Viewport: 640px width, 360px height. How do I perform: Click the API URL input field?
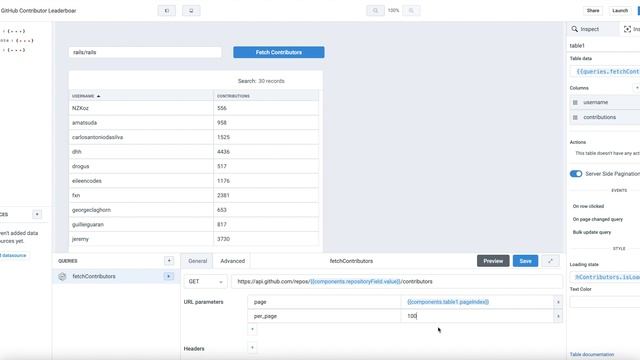[x=397, y=282]
